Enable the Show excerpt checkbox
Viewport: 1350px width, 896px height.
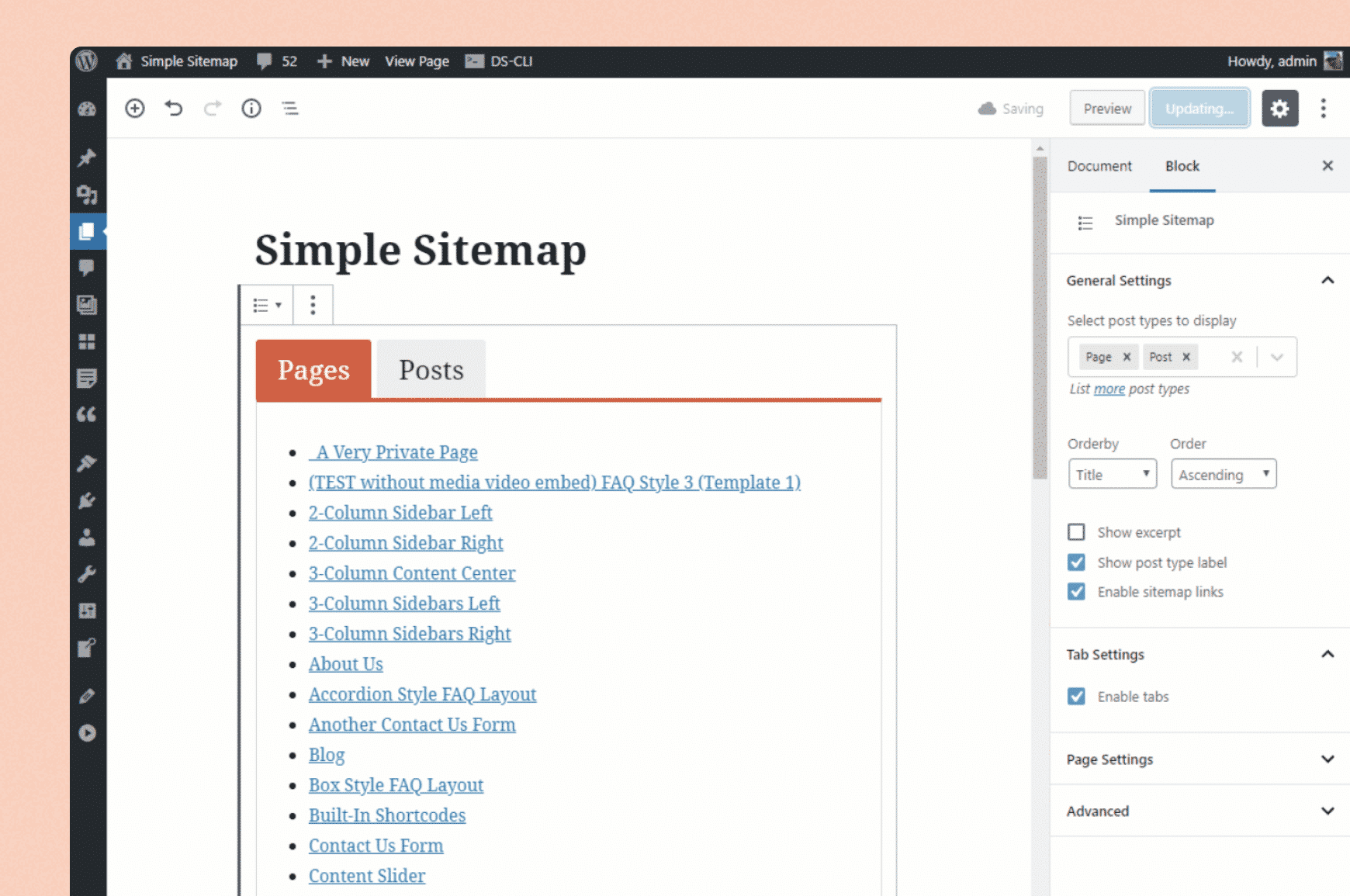(x=1076, y=532)
